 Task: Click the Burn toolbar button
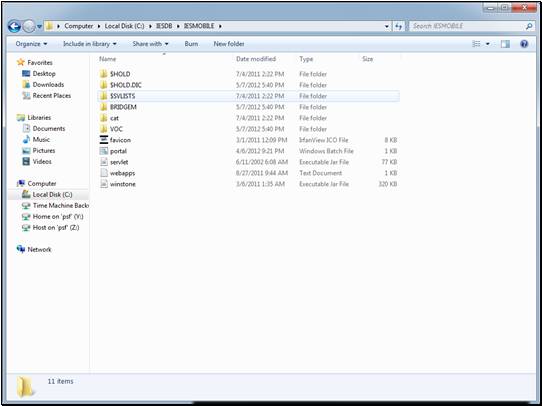click(191, 44)
